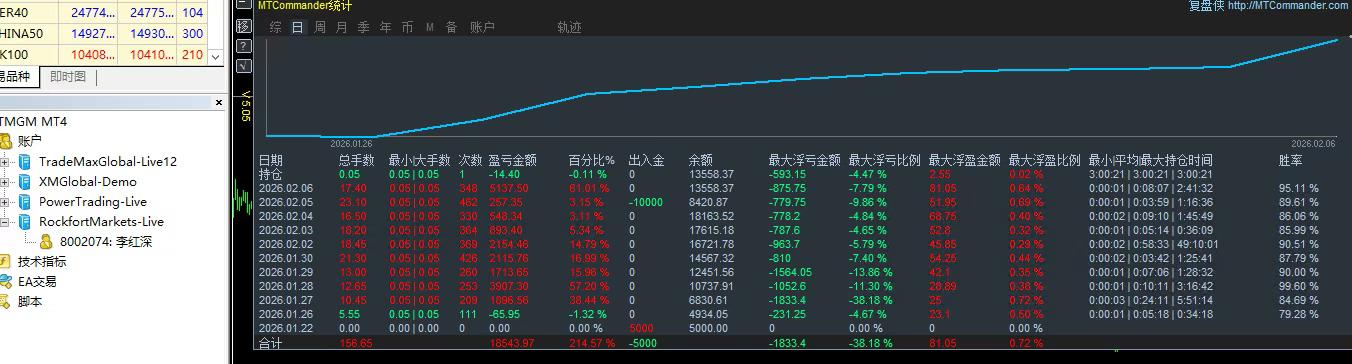Switch to the 周 weekly tab

tap(319, 28)
